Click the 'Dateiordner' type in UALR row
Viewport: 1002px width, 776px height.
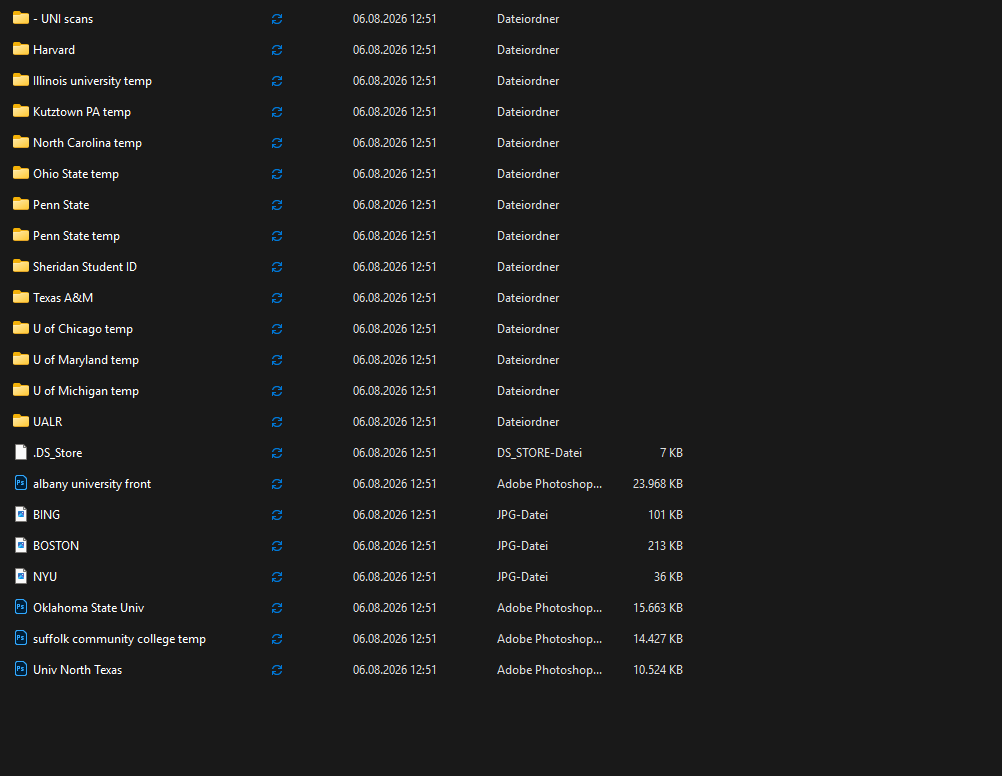(x=528, y=422)
